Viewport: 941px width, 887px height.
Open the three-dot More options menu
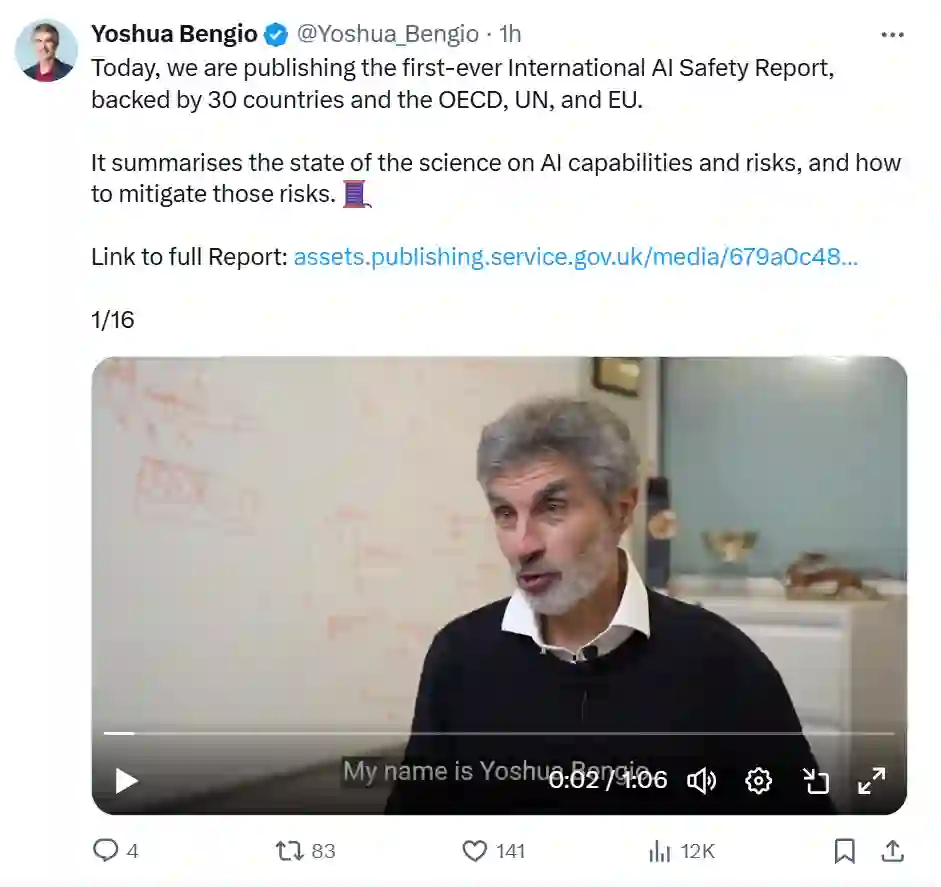[x=892, y=35]
